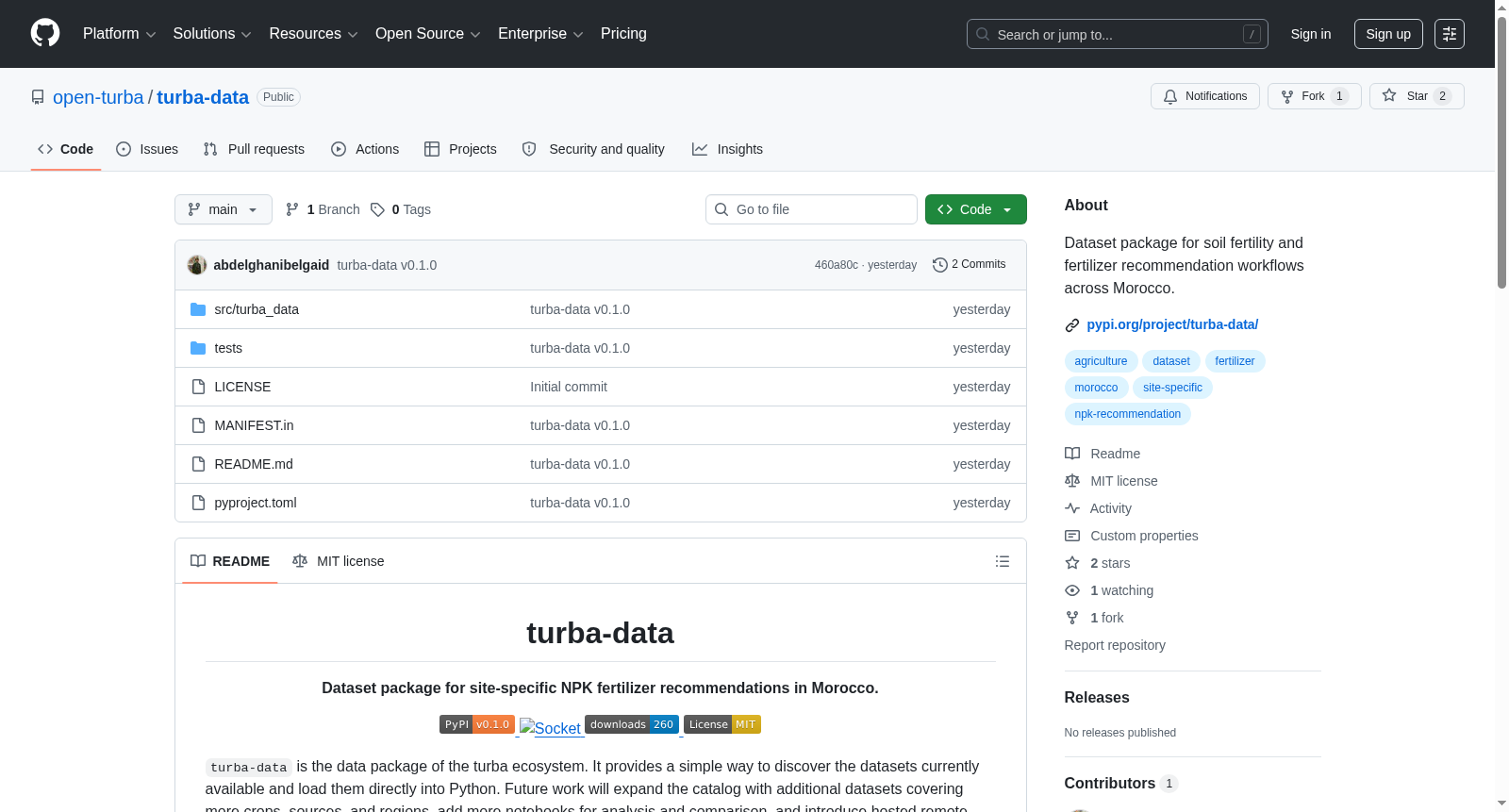This screenshot has height=812, width=1509.
Task: Click the star icon to star repository
Action: click(1389, 95)
